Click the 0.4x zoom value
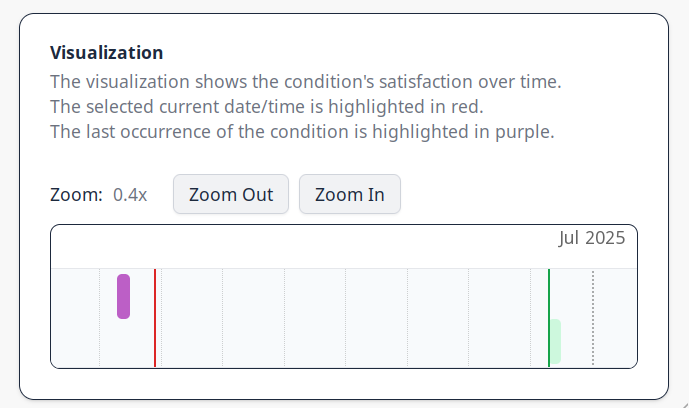689x408 pixels. [x=130, y=195]
